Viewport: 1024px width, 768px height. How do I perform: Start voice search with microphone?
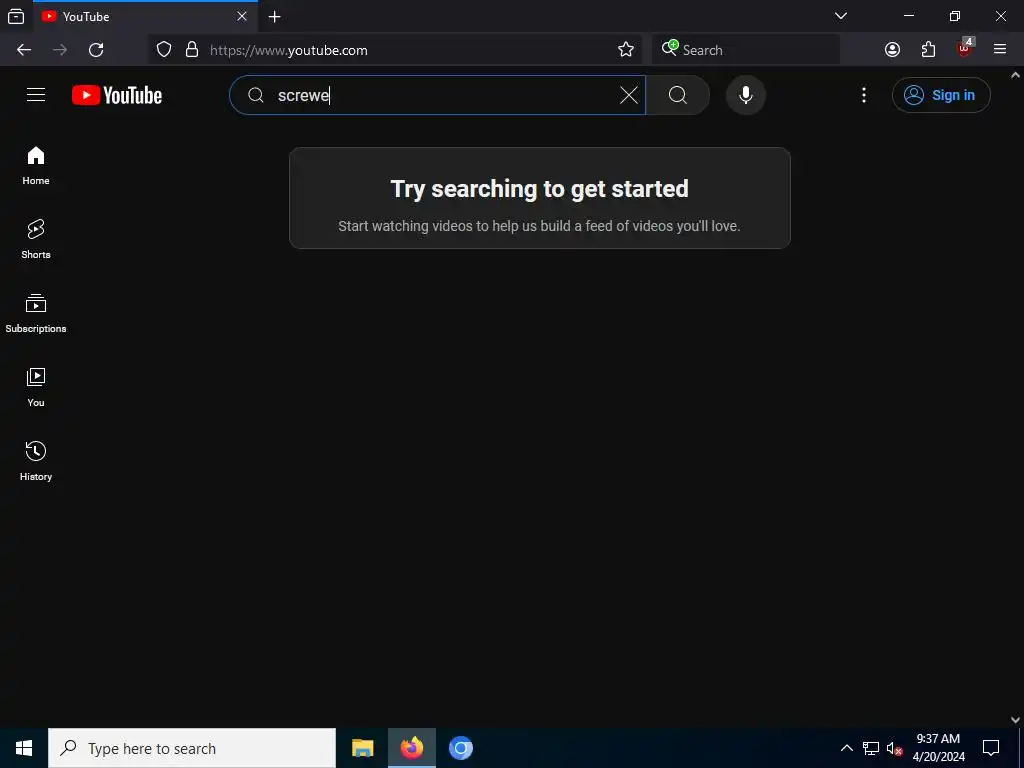point(745,95)
